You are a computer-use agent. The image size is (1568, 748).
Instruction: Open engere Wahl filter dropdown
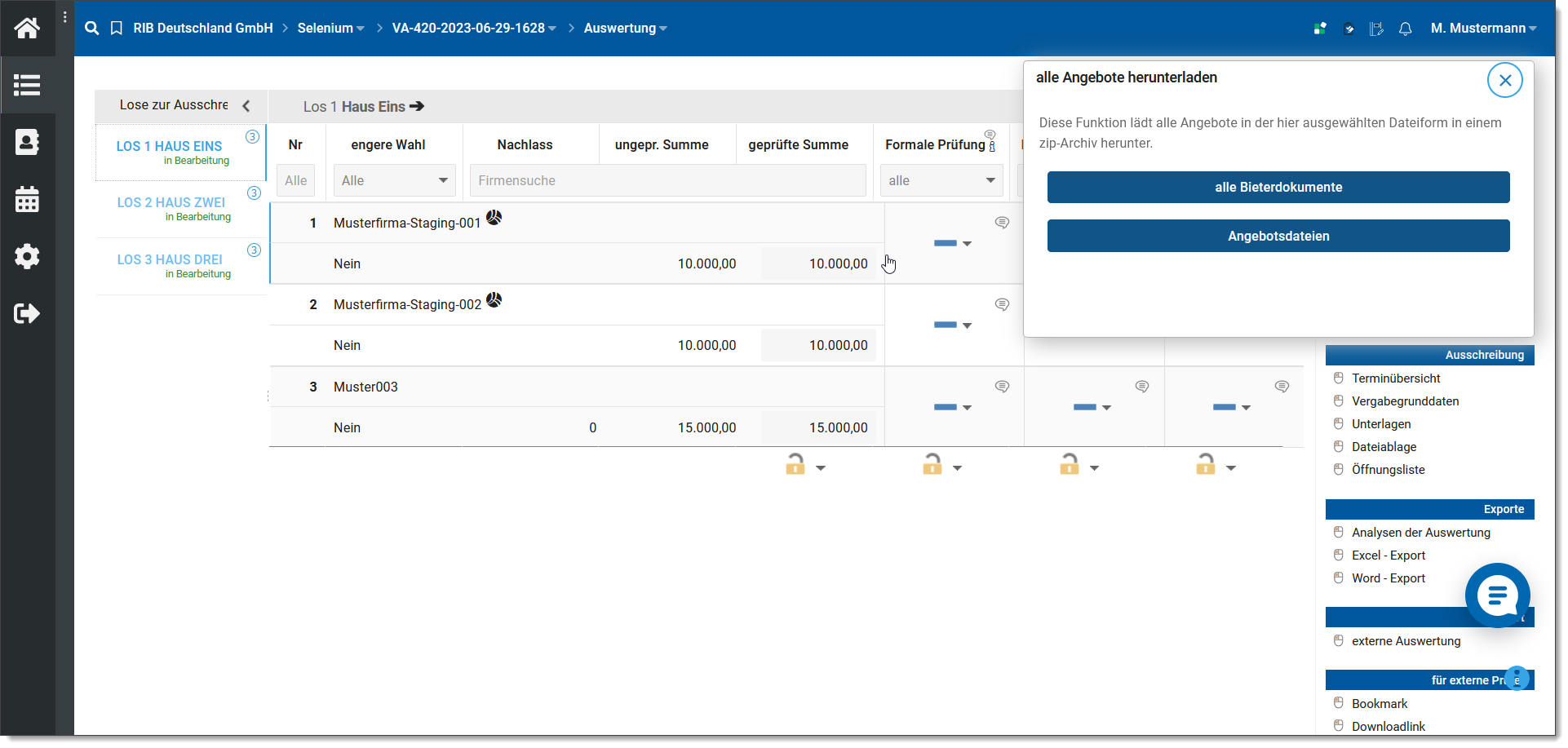[395, 180]
